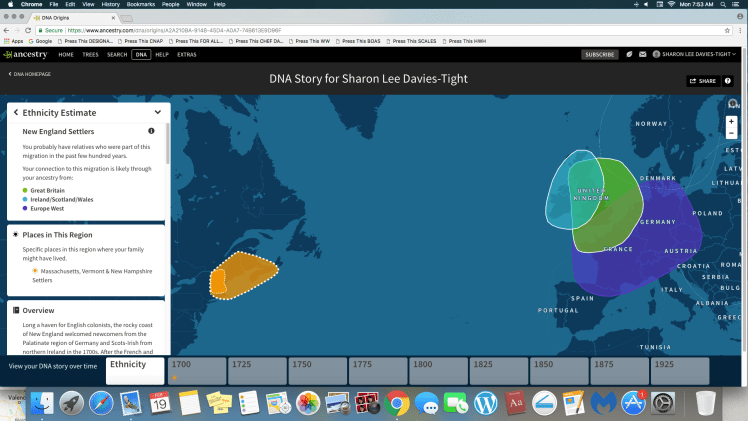
Task: Click the green Great Britain color dot
Action: (25, 189)
